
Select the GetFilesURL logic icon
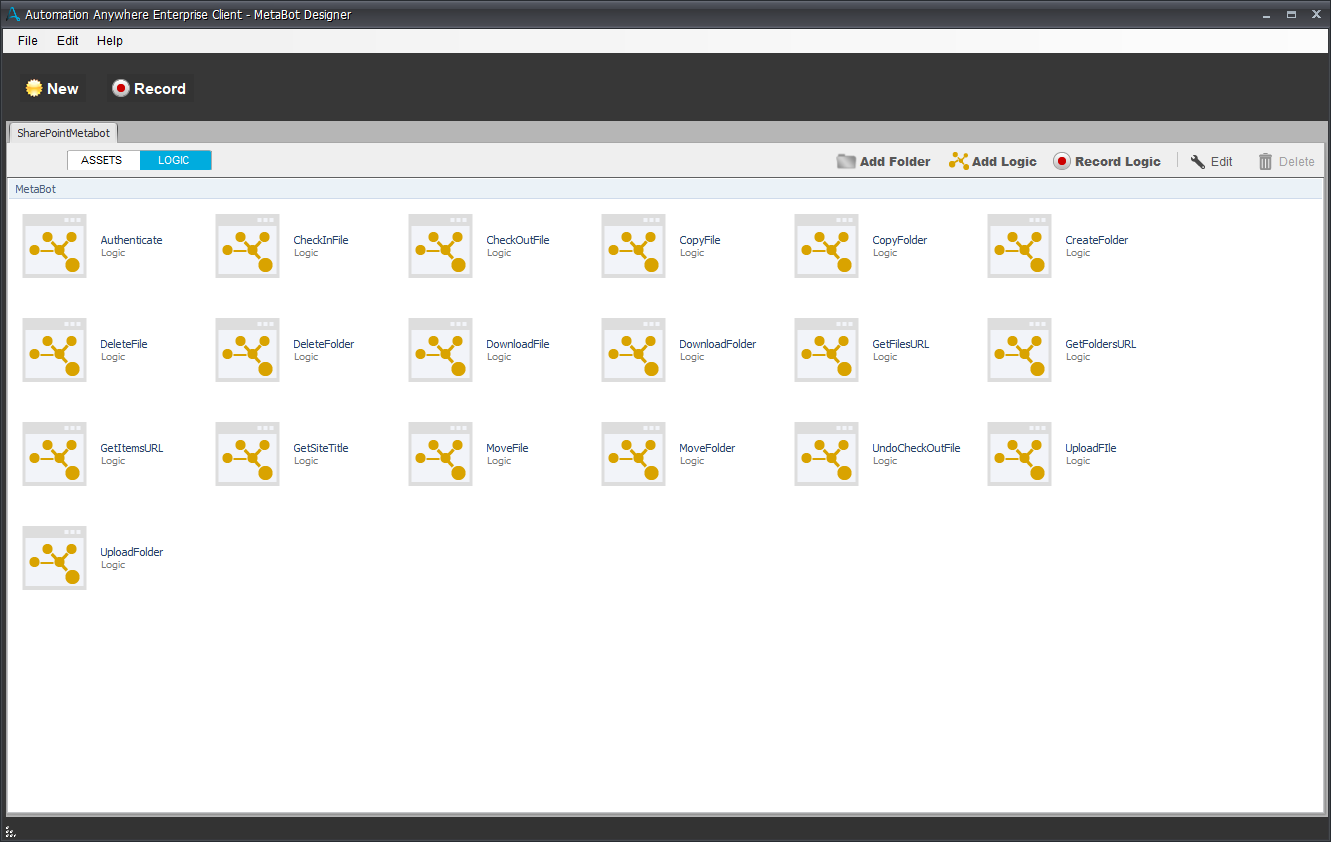[826, 350]
